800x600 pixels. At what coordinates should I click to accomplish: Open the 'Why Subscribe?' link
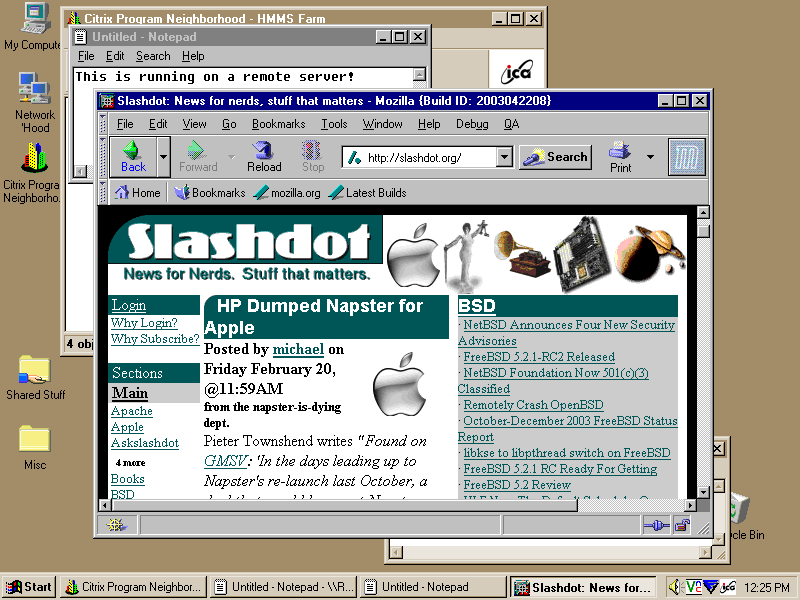pyautogui.click(x=155, y=339)
